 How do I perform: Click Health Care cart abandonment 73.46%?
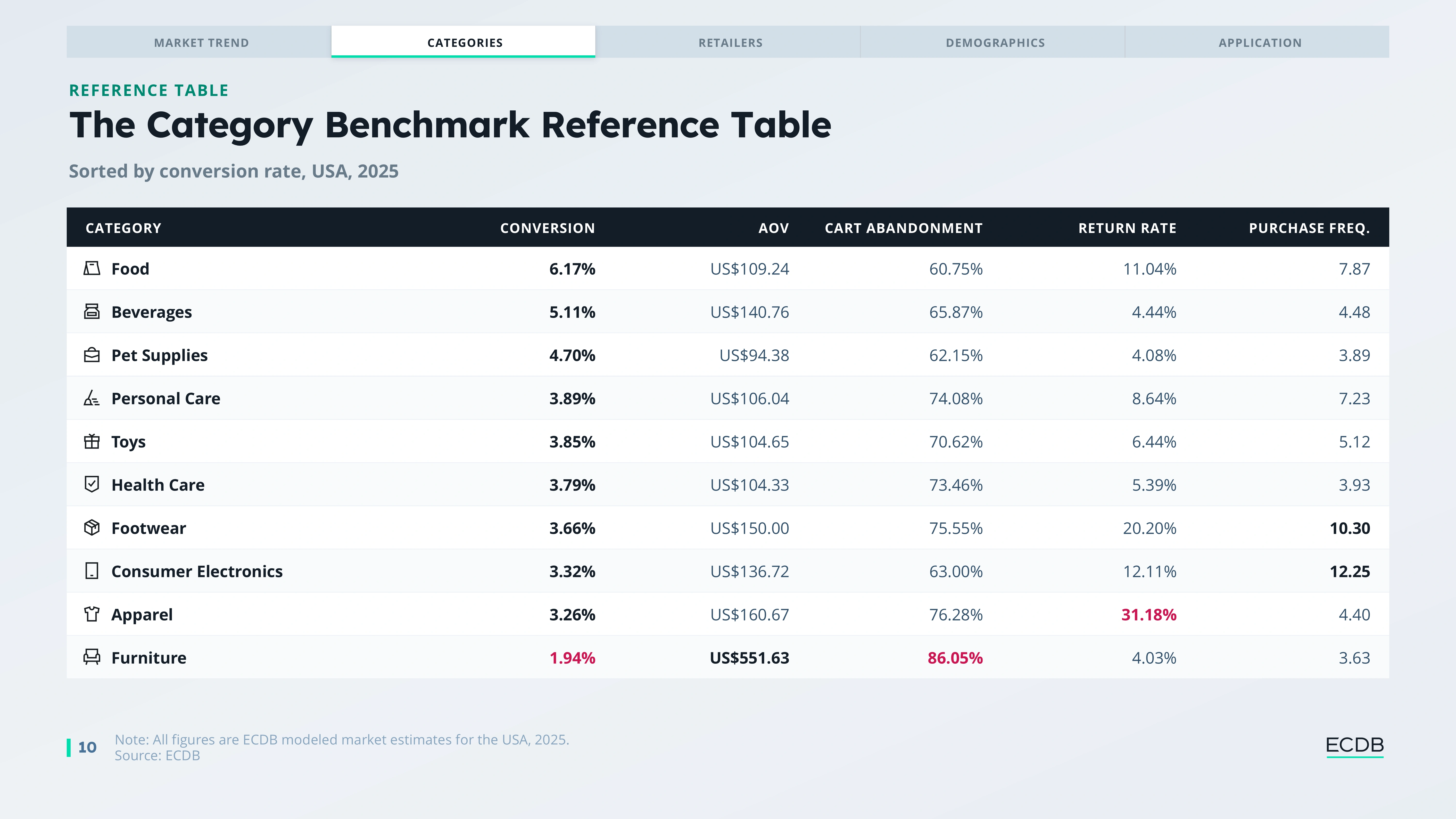(956, 485)
